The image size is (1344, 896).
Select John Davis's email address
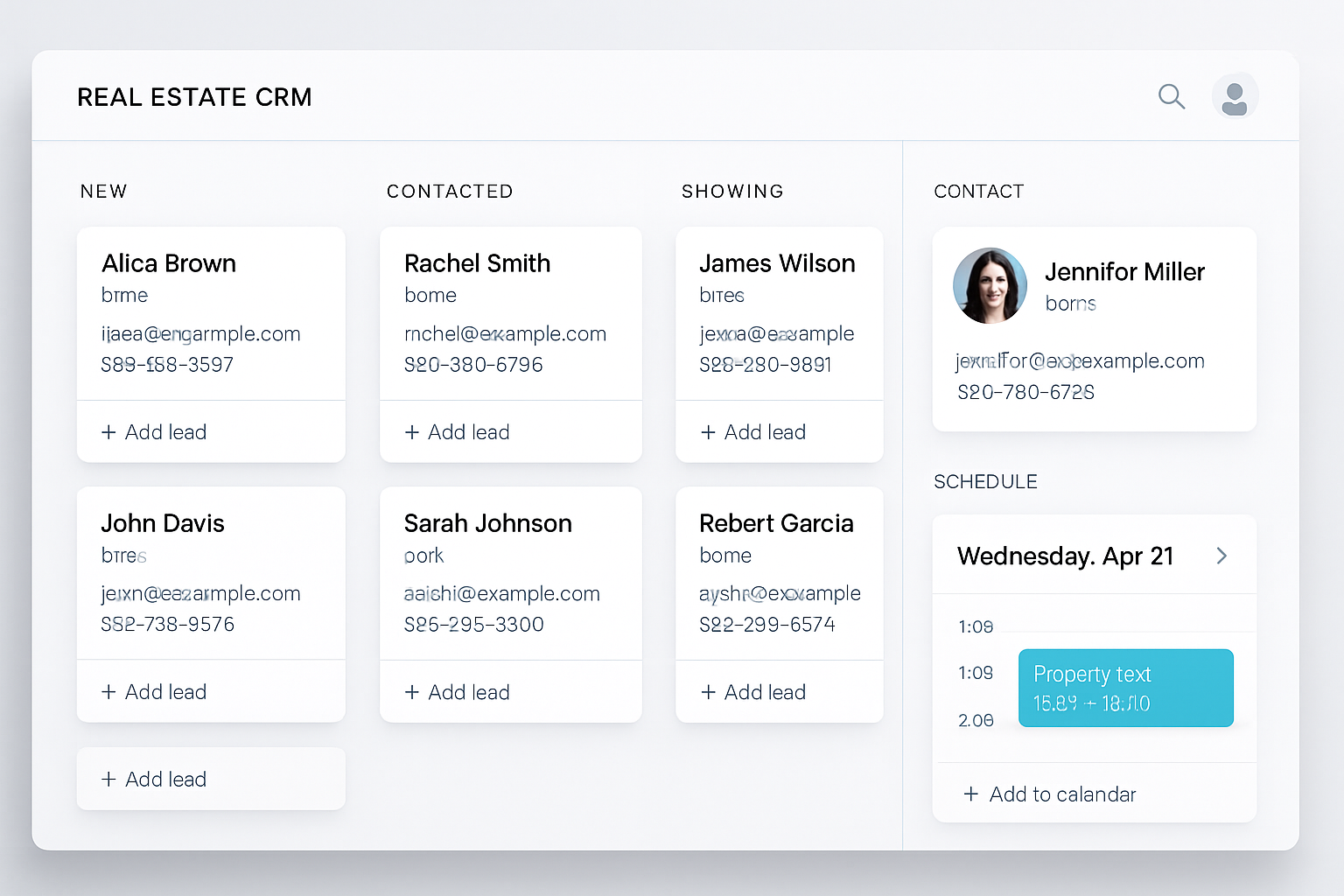click(199, 593)
